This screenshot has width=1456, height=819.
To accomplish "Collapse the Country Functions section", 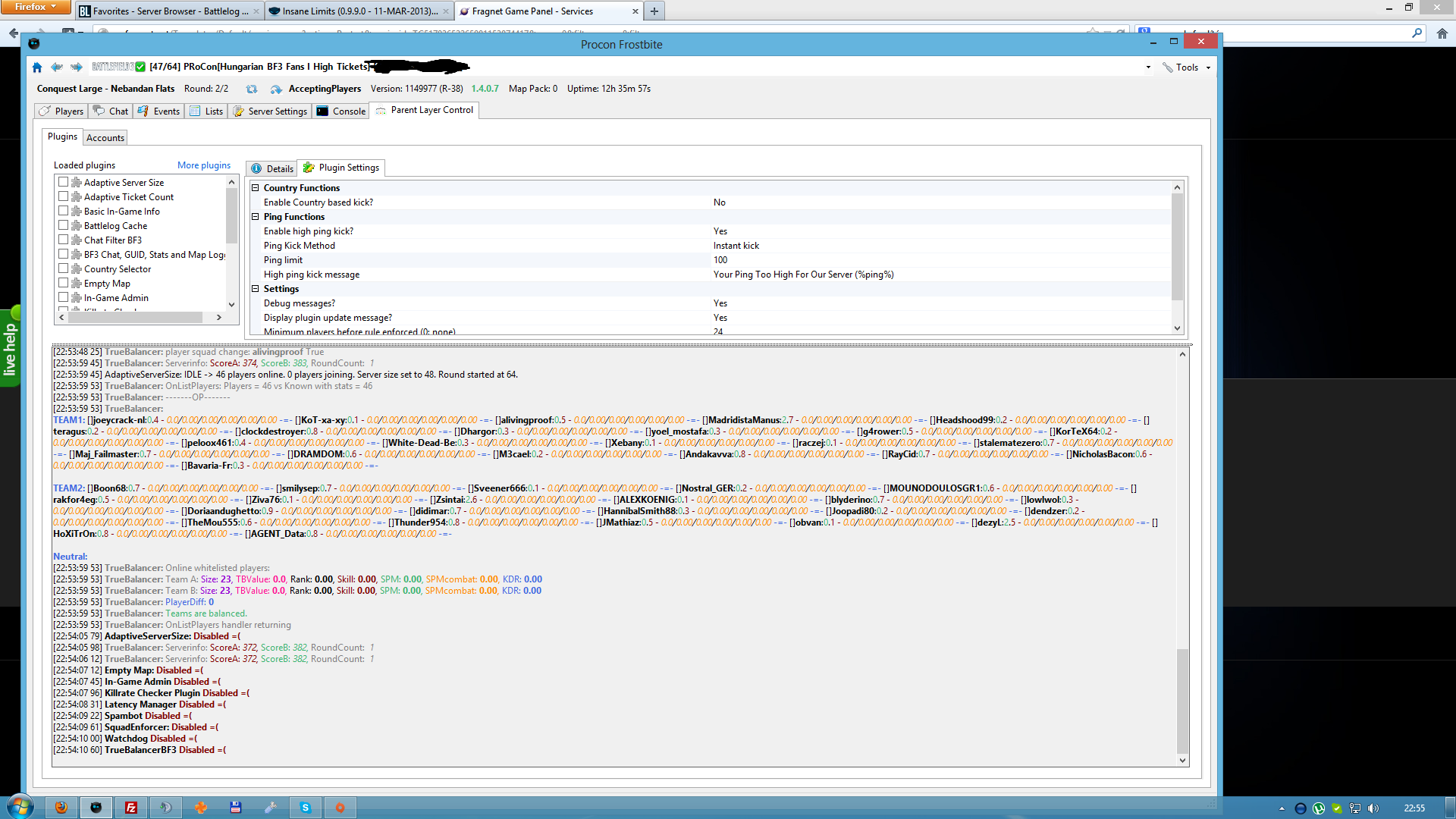I will pyautogui.click(x=256, y=188).
